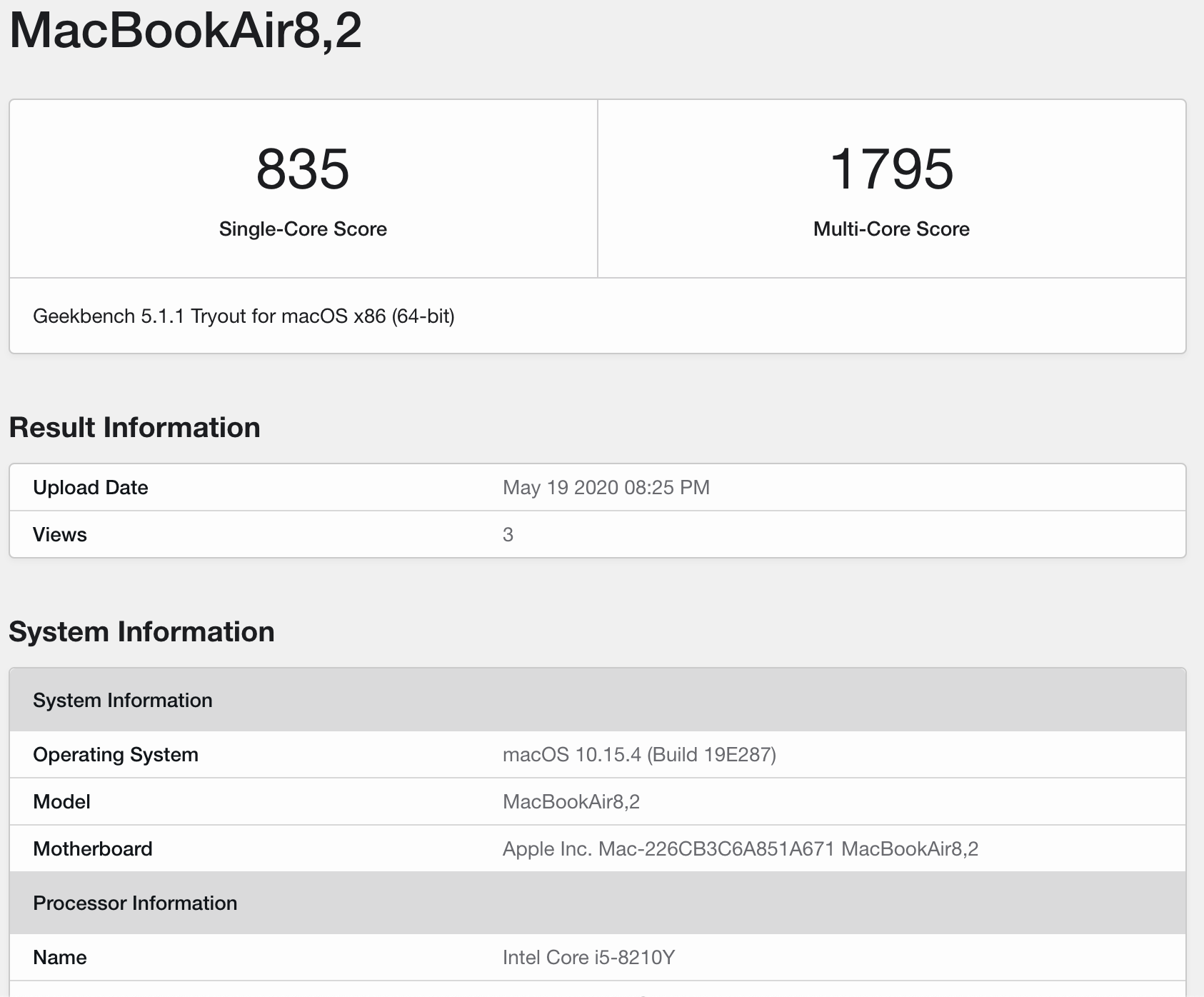Click the Geekbench 5.1.1 Tryout version text

coord(244,316)
